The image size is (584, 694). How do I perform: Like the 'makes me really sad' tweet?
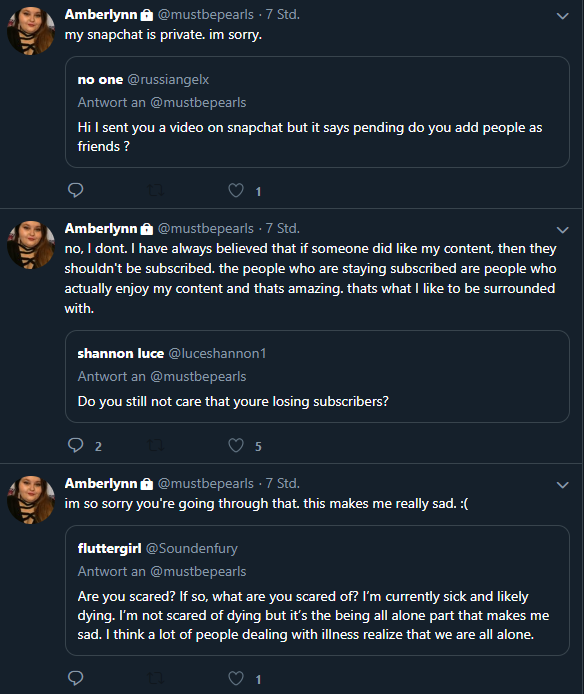point(236,678)
